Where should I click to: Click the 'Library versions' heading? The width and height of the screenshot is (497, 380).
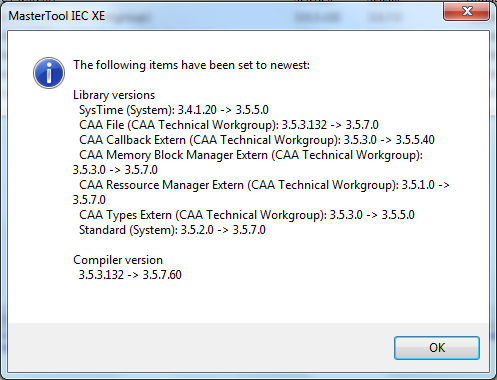(x=114, y=95)
